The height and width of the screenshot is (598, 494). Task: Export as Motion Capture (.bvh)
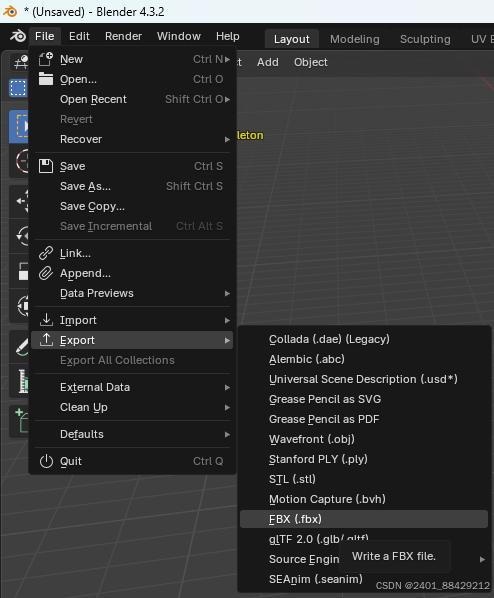point(364,499)
